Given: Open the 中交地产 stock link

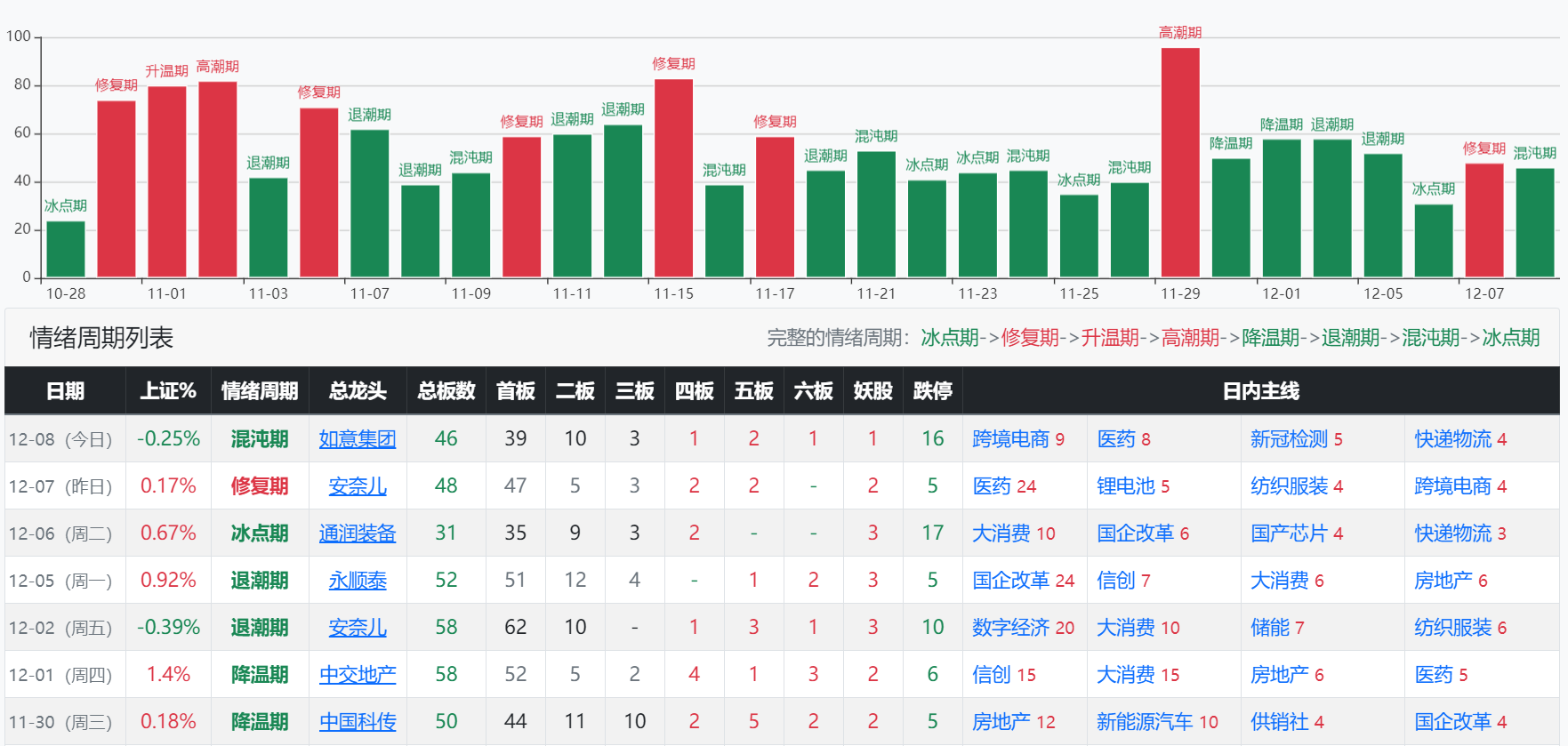Looking at the screenshot, I should click(x=358, y=675).
